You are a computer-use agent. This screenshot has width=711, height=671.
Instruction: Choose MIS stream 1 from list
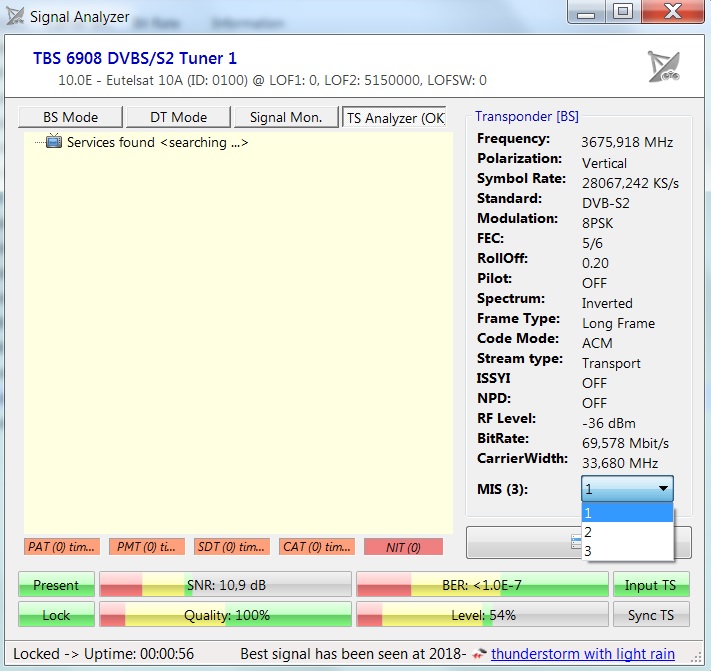[627, 513]
